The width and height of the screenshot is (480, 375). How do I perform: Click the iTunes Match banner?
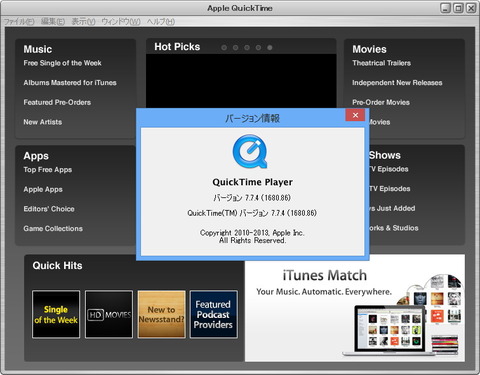355,308
